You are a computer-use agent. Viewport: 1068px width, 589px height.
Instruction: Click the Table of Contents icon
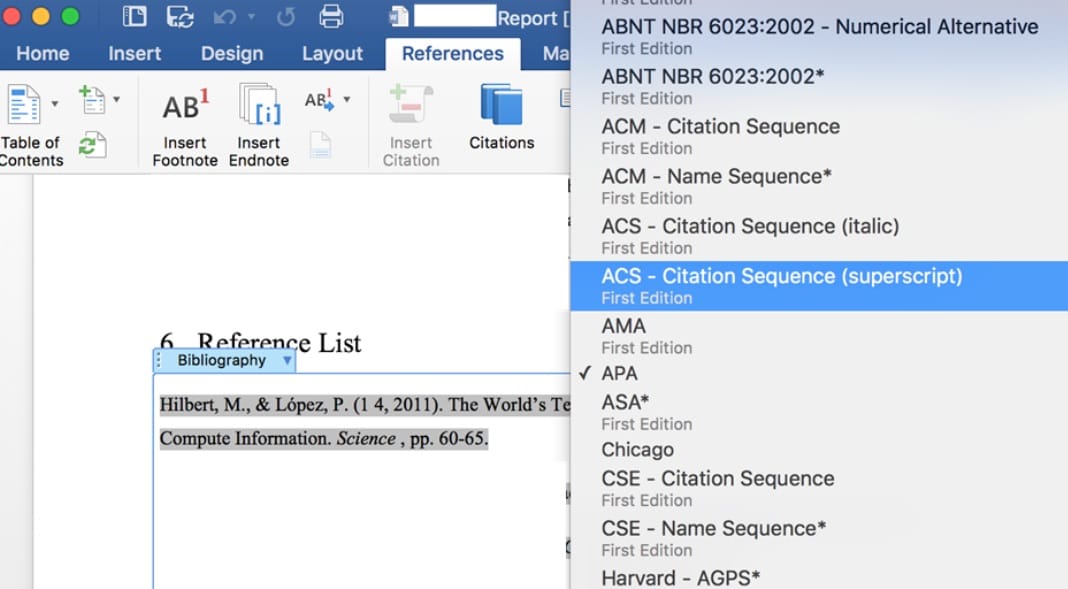(x=24, y=104)
